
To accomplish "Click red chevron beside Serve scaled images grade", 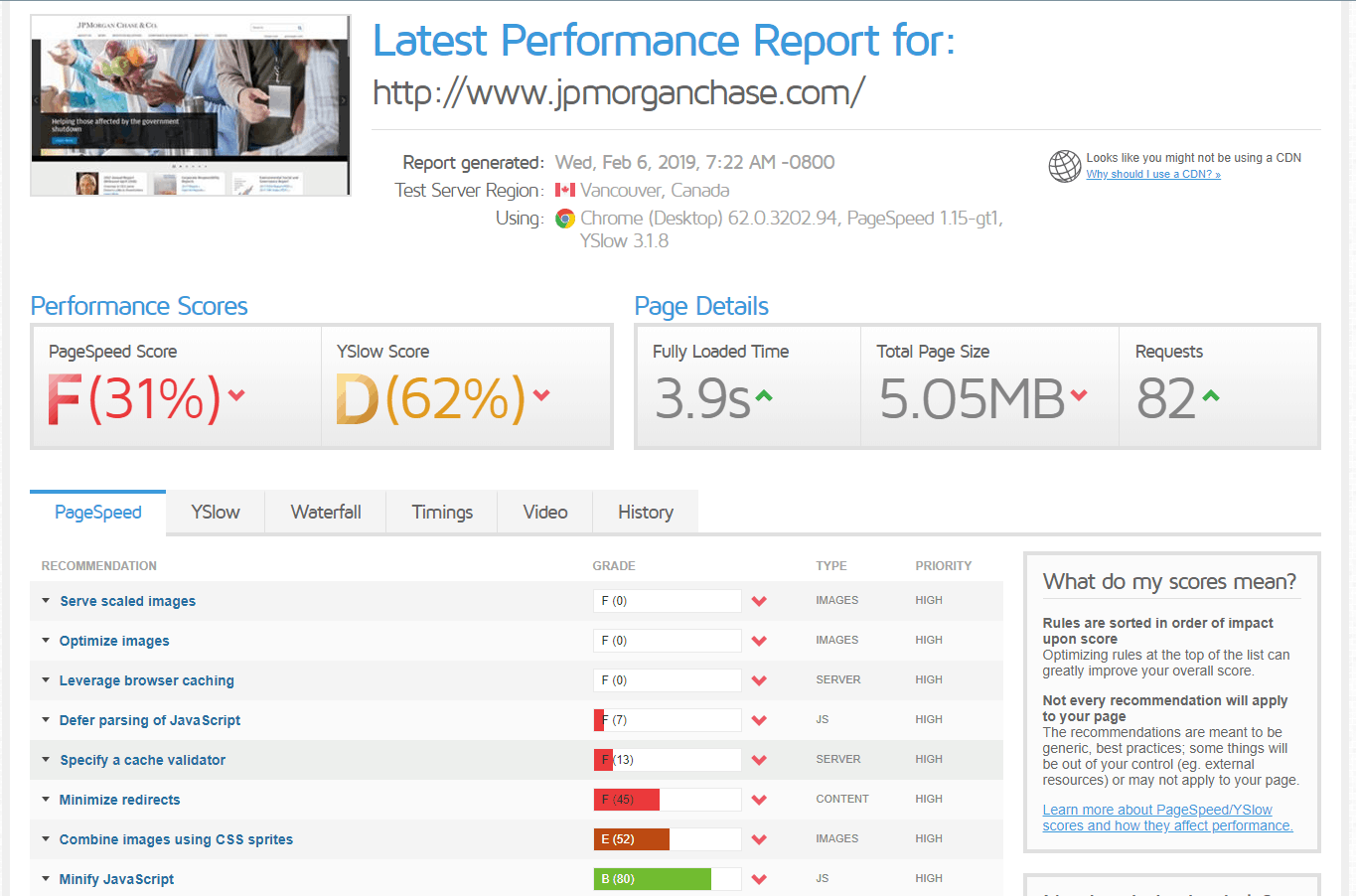I will point(759,601).
